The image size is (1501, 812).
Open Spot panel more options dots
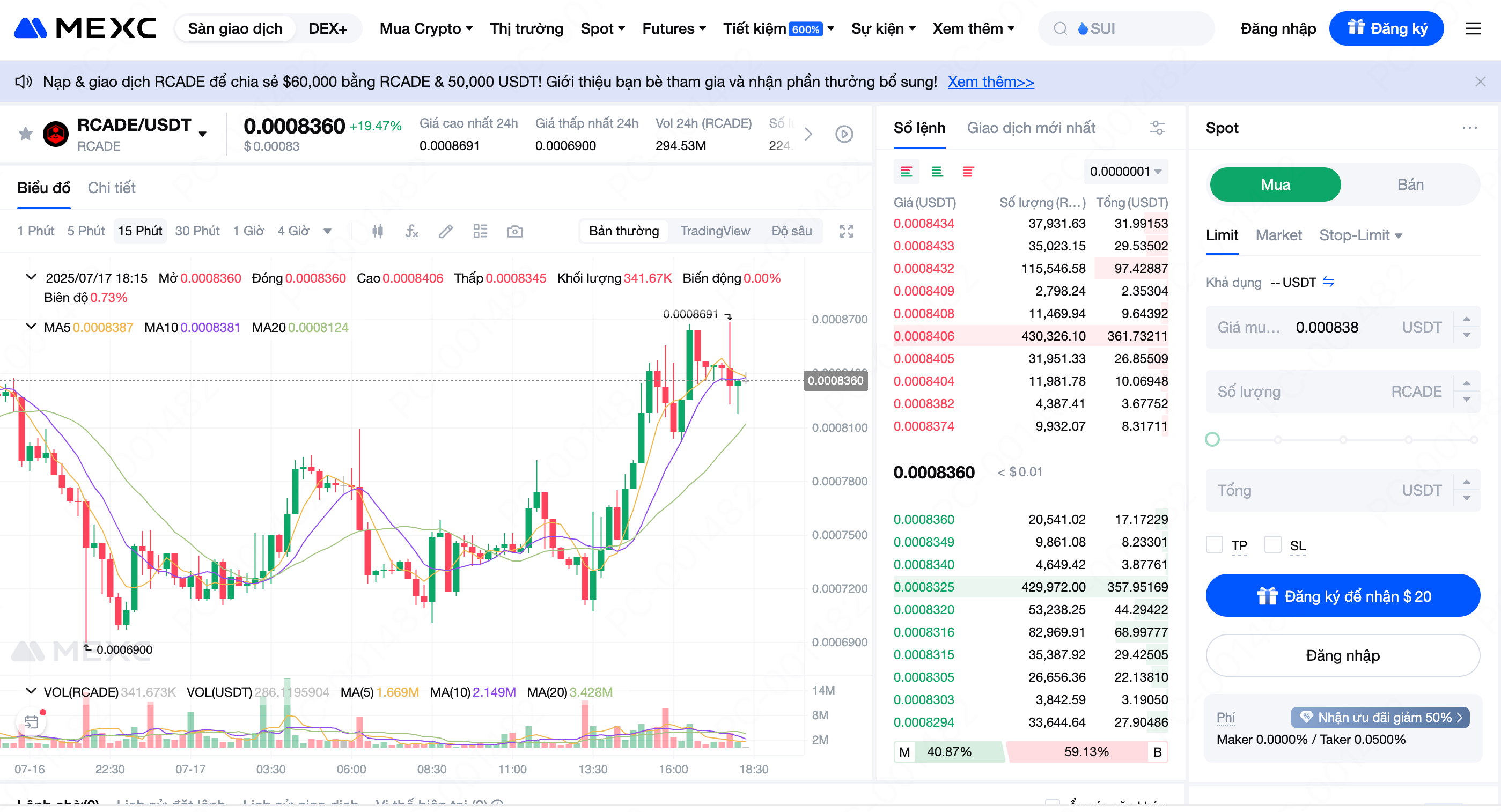pyautogui.click(x=1469, y=128)
